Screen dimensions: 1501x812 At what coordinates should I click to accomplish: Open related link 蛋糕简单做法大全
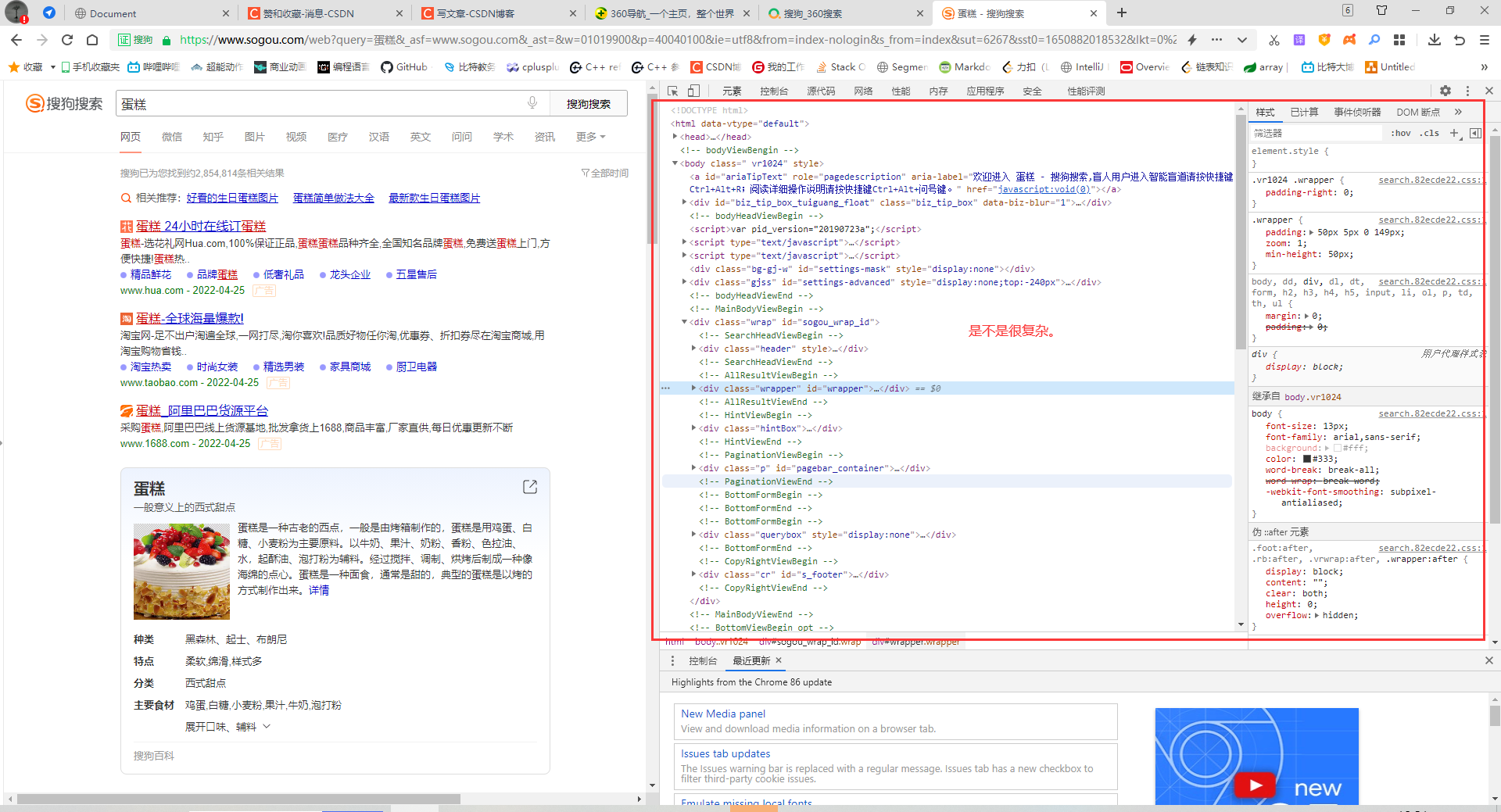[x=334, y=198]
